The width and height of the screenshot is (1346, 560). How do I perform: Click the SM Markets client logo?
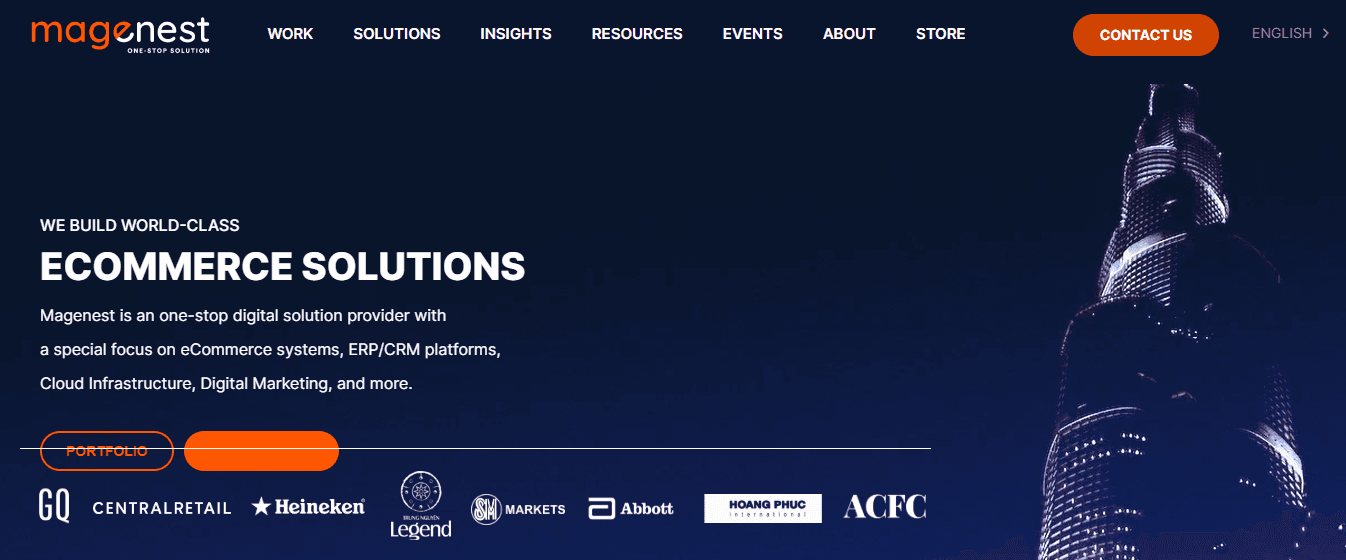tap(518, 508)
